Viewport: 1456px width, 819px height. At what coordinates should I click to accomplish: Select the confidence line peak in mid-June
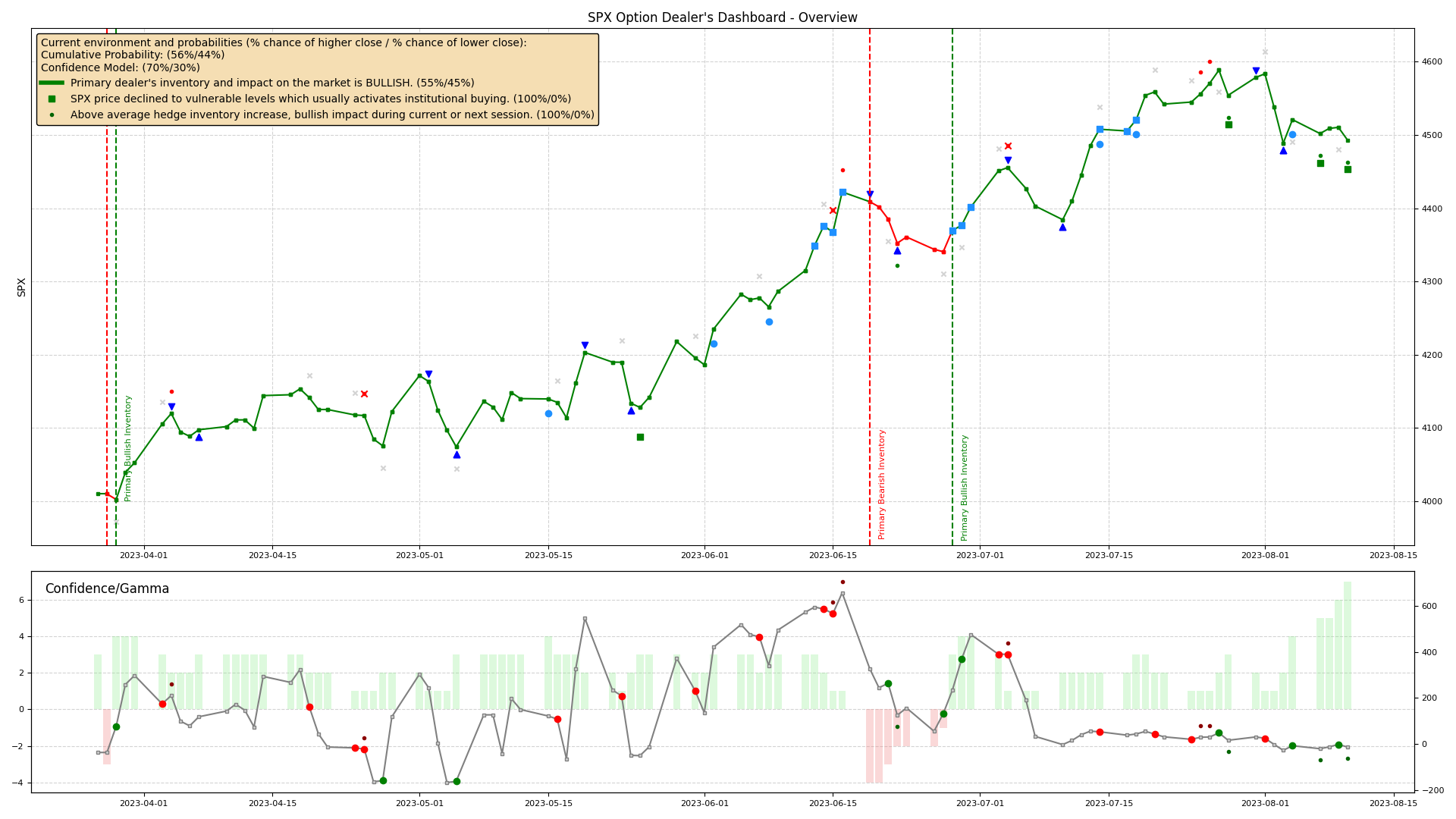pos(843,593)
